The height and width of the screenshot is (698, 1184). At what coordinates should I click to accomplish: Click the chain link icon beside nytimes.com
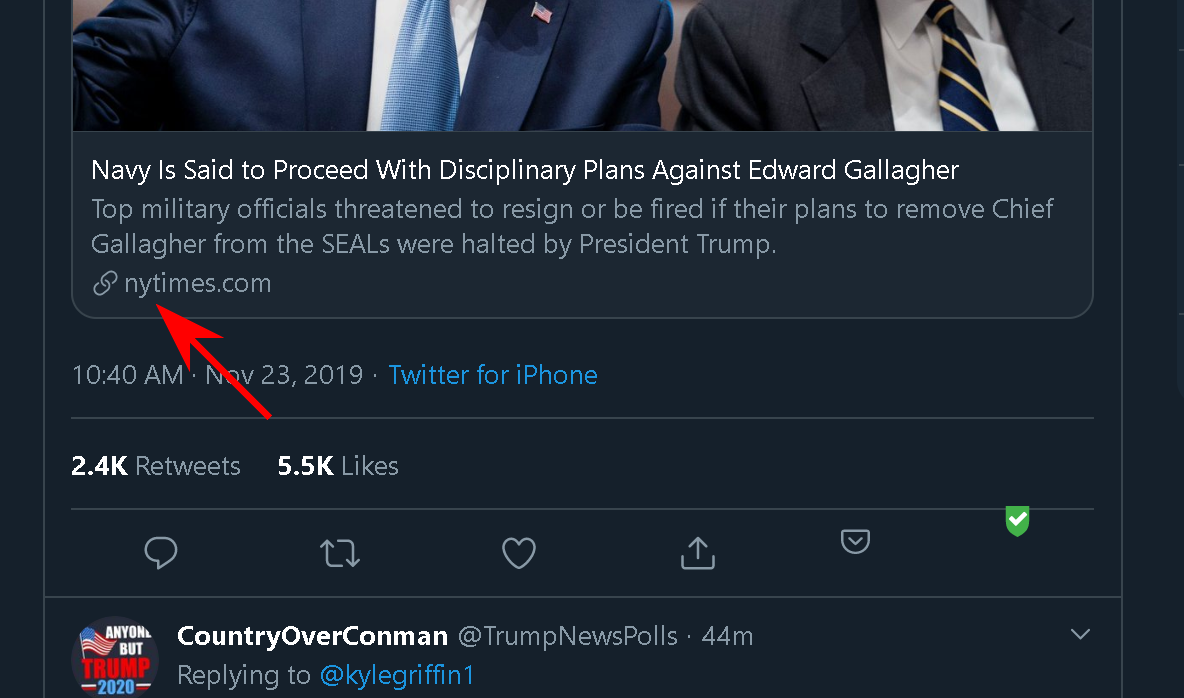pos(104,284)
